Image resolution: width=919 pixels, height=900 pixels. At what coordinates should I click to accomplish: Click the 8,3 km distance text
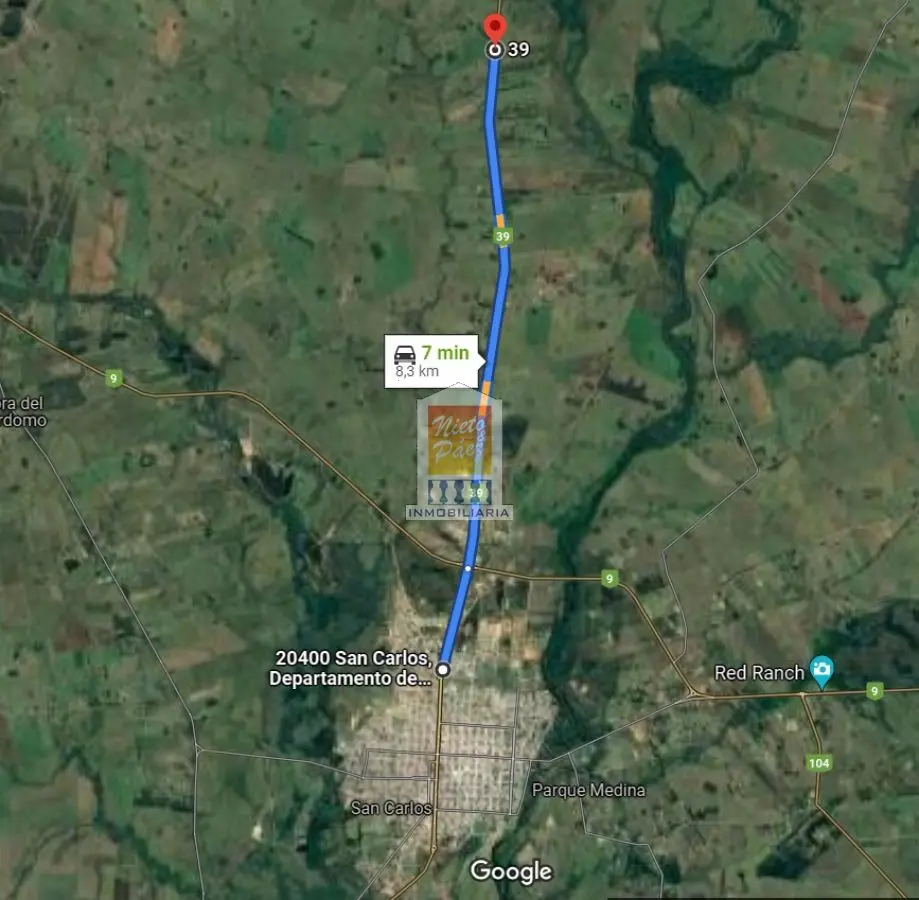417,371
